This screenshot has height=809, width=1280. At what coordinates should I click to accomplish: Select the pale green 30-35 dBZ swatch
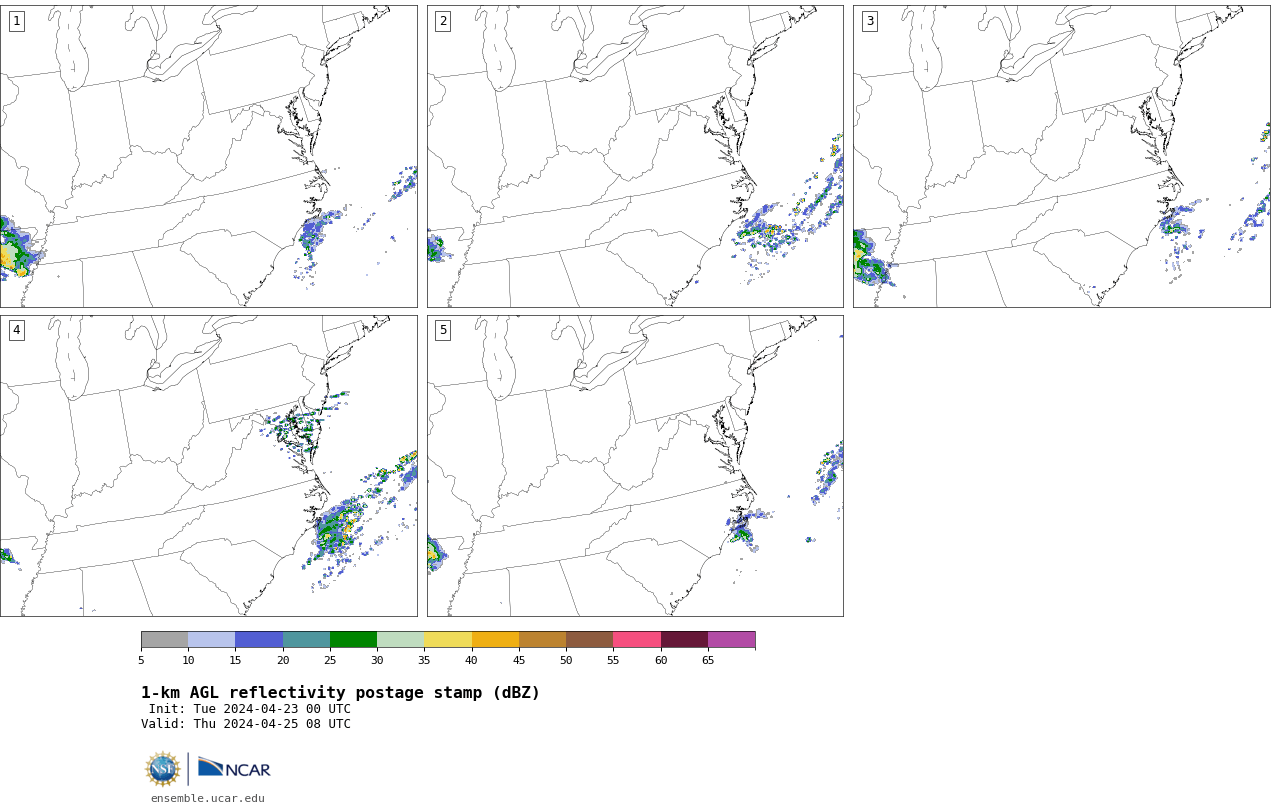(400, 640)
